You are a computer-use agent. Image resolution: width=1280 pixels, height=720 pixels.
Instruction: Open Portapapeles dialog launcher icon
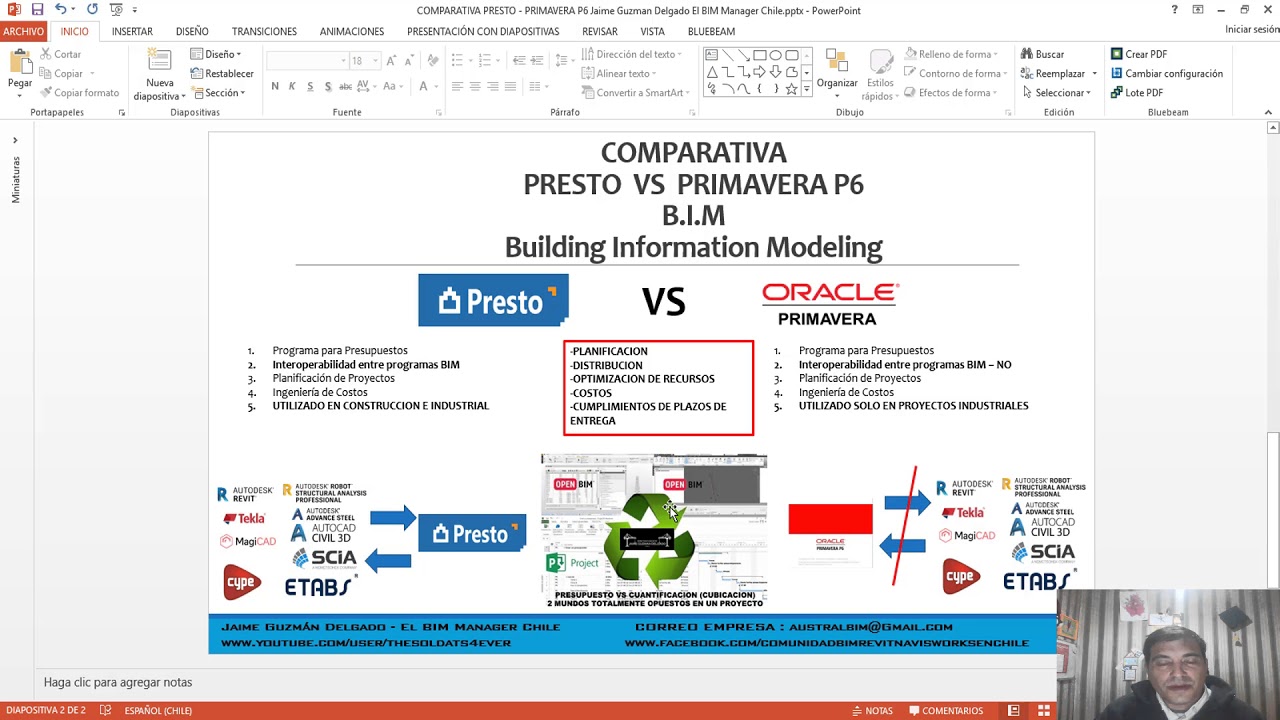tap(122, 113)
